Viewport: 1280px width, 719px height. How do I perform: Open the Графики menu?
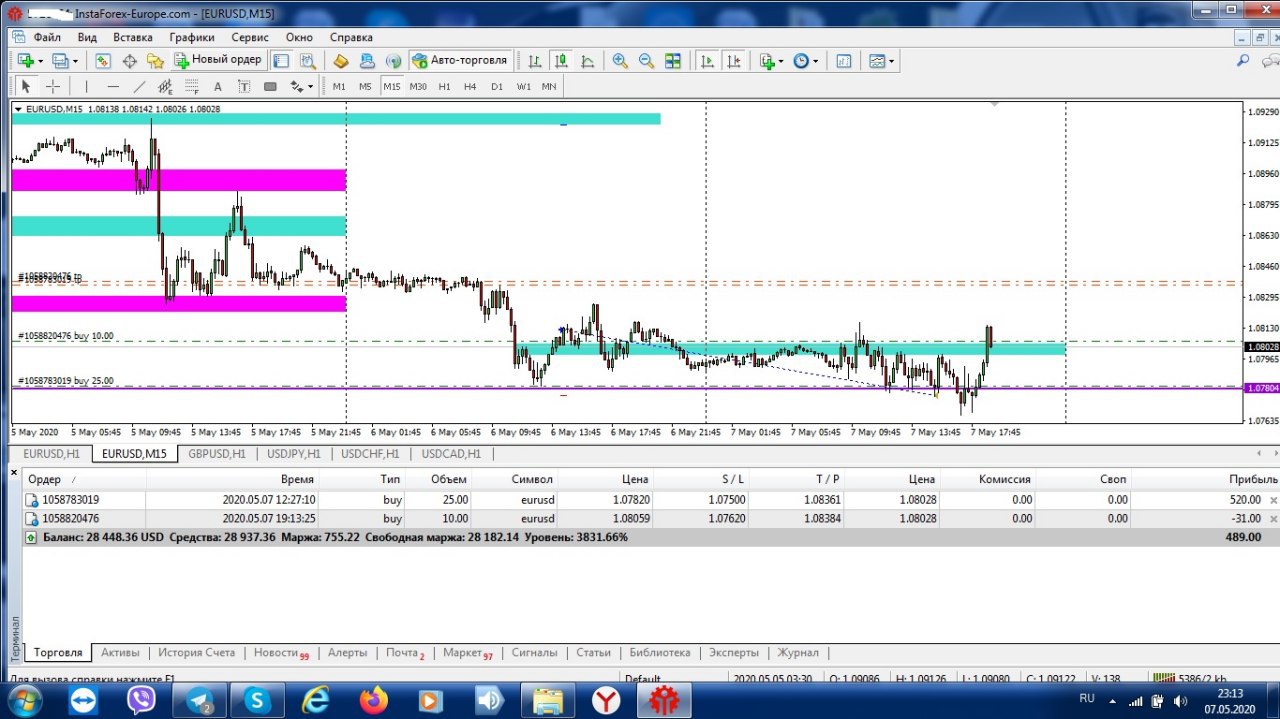pyautogui.click(x=192, y=37)
